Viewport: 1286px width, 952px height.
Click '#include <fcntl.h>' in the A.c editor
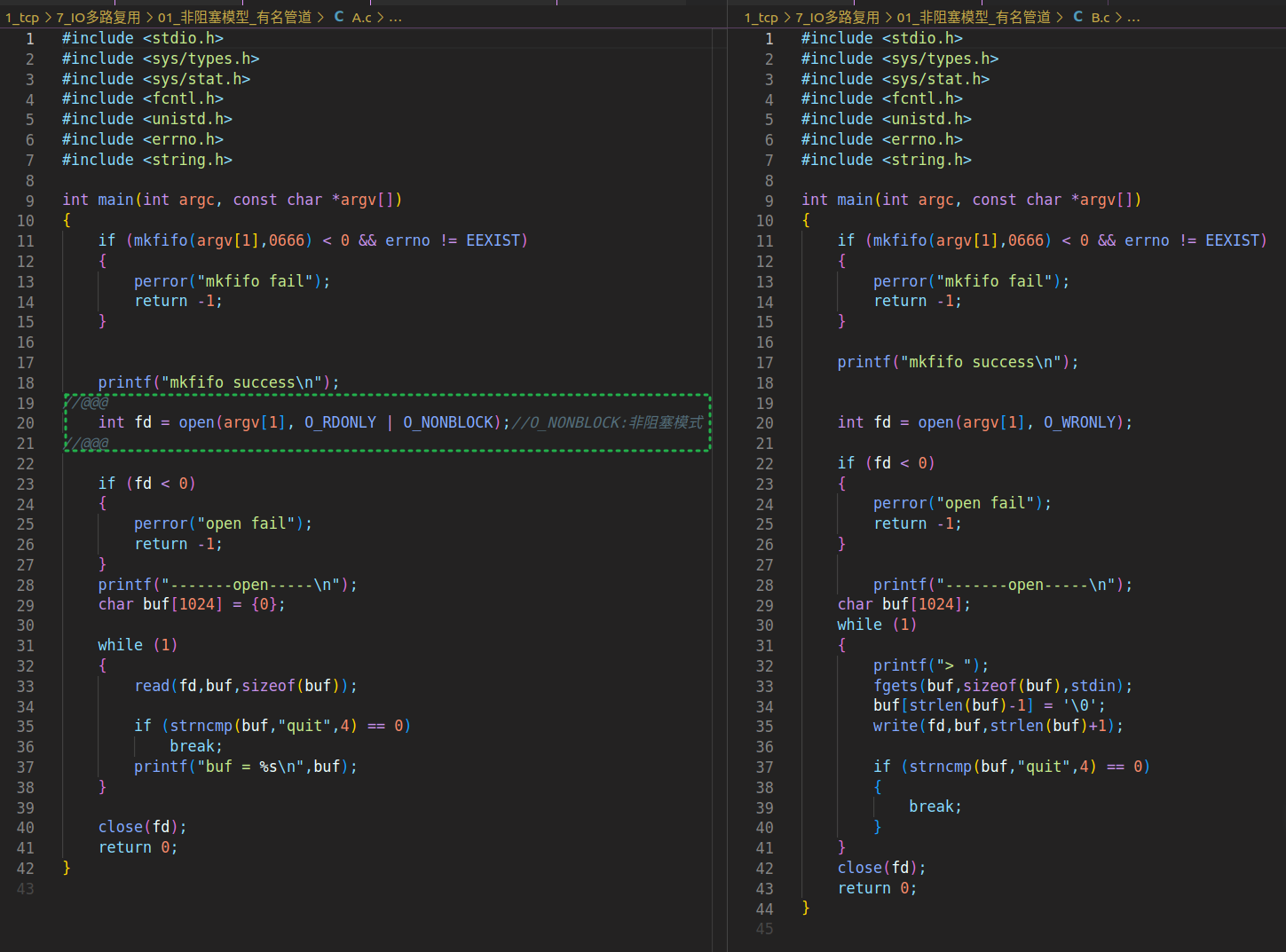[x=143, y=98]
